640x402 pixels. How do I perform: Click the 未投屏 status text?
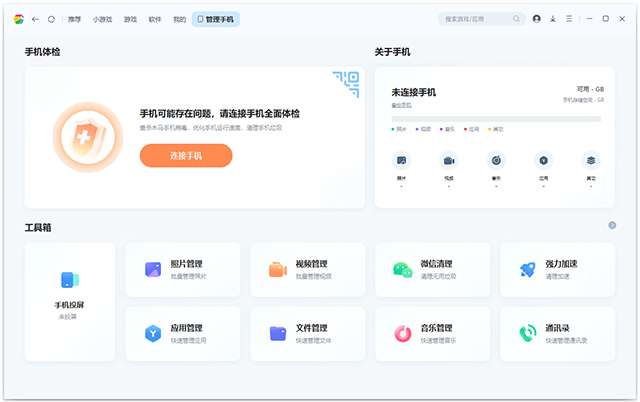68,317
